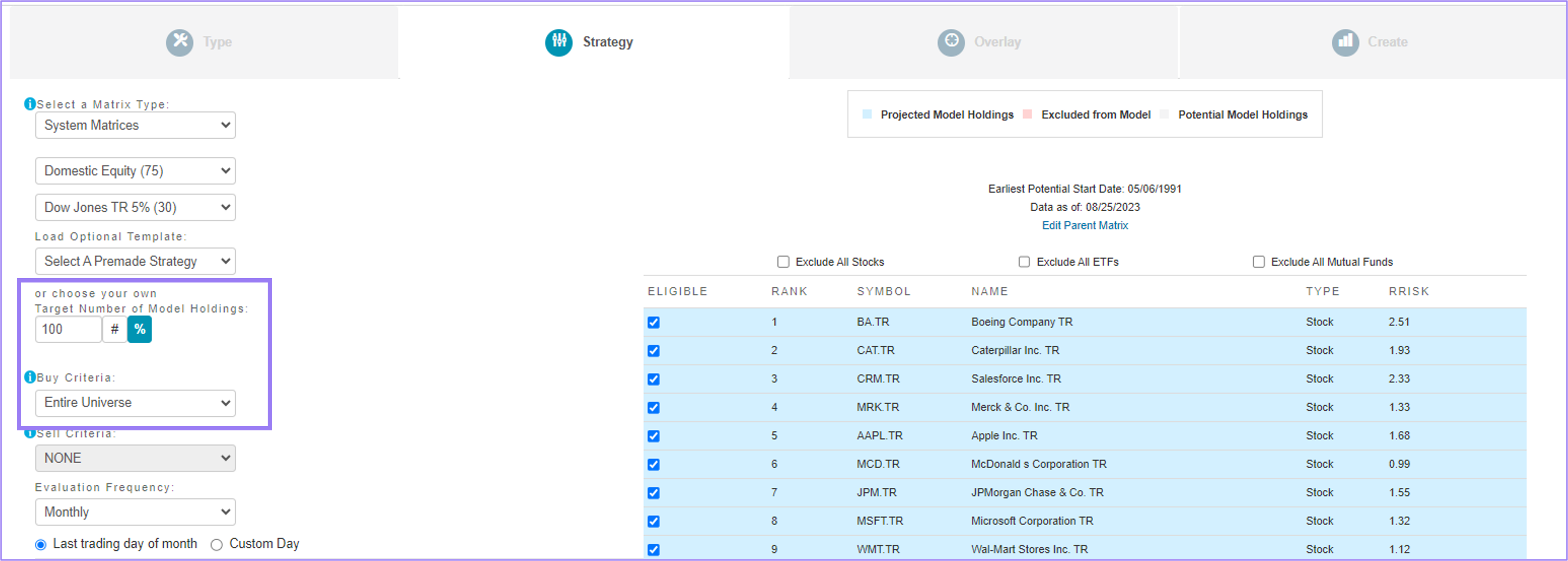Click the target holdings number field

(68, 329)
